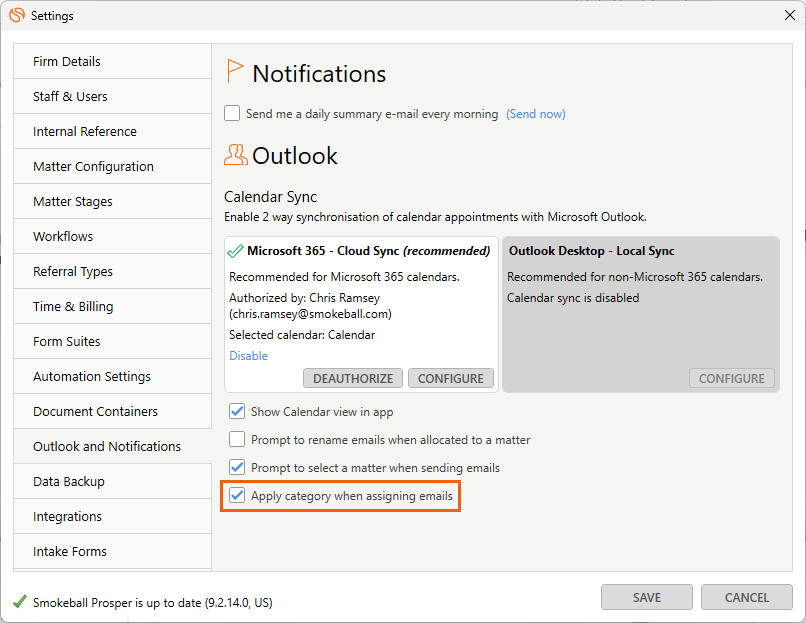Open Matter Configuration settings
This screenshot has height=623, width=806.
[113, 166]
